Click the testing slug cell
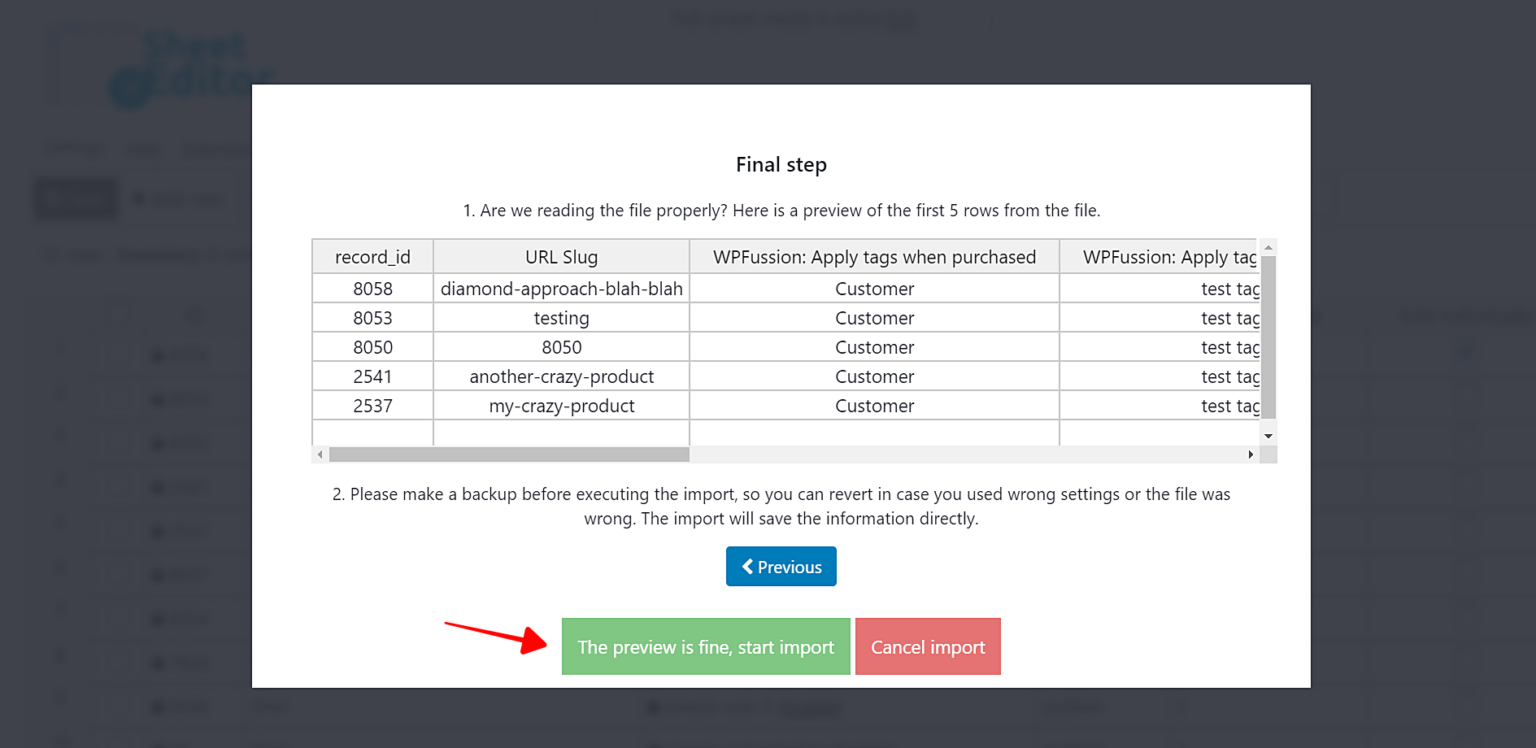The width and height of the screenshot is (1536, 748). (x=561, y=317)
